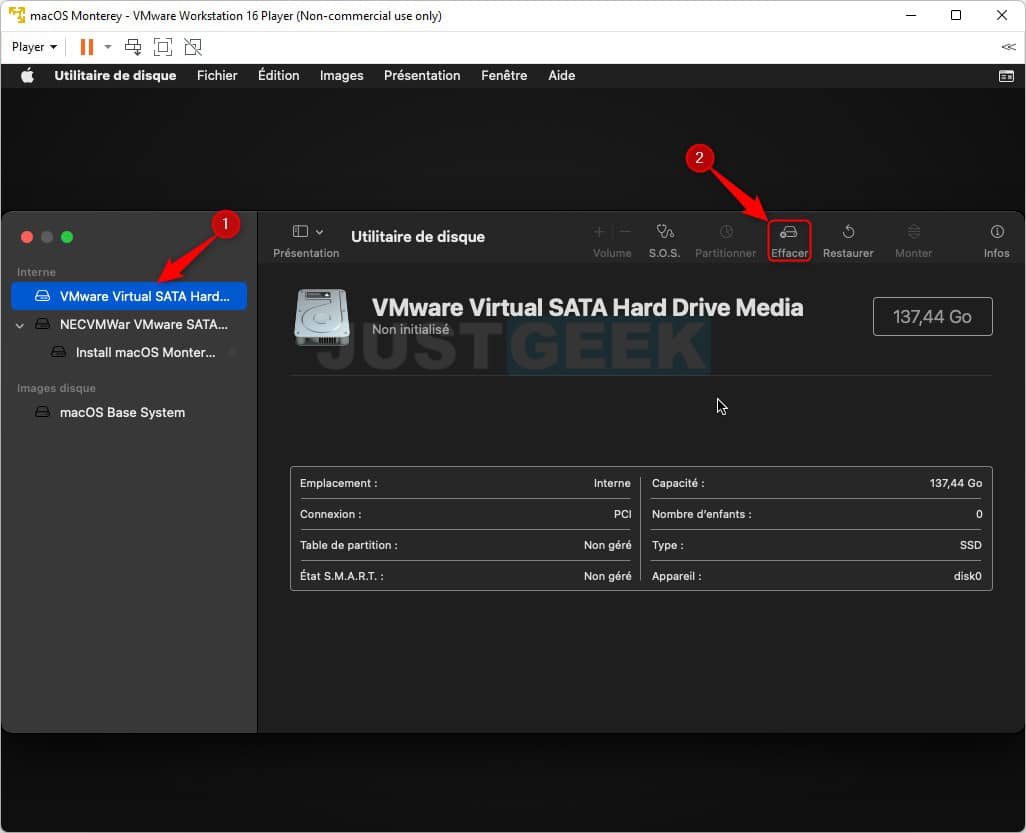Screen dimensions: 1026x833
Task: Open the Présentation menu bar item
Action: 422,75
